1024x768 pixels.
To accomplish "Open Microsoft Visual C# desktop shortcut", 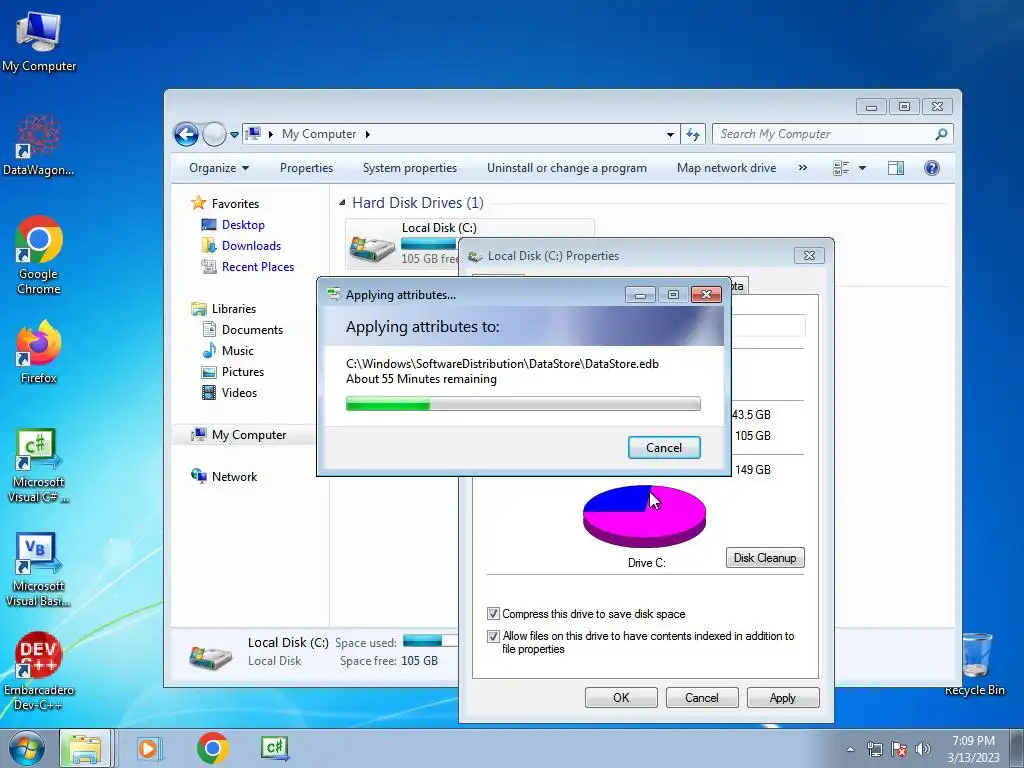I will click(39, 465).
